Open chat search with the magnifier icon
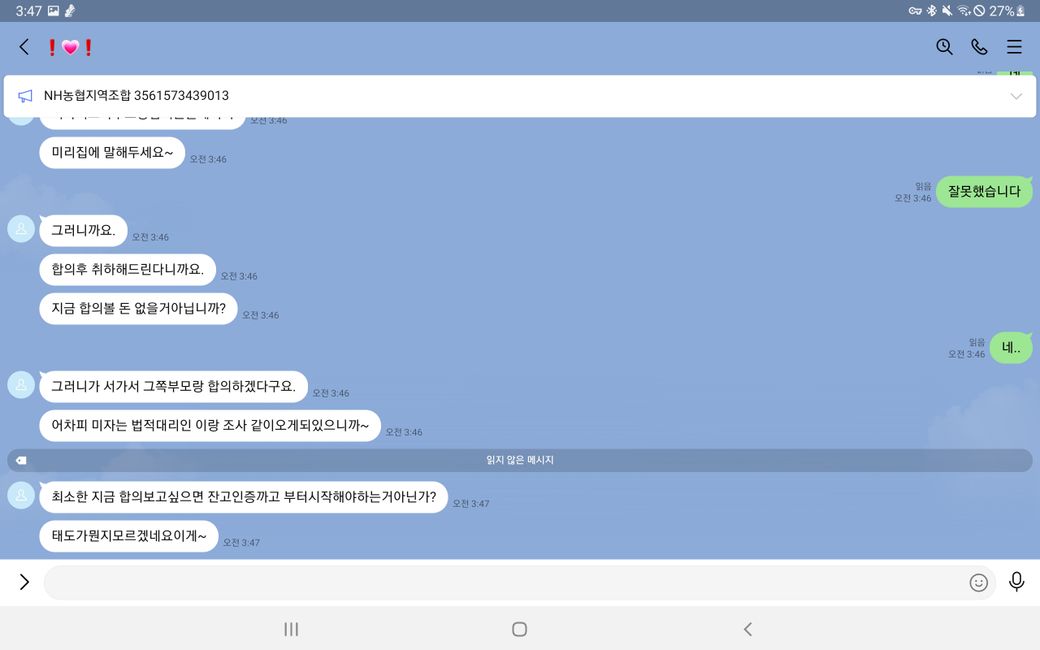Image resolution: width=1040 pixels, height=650 pixels. point(944,46)
